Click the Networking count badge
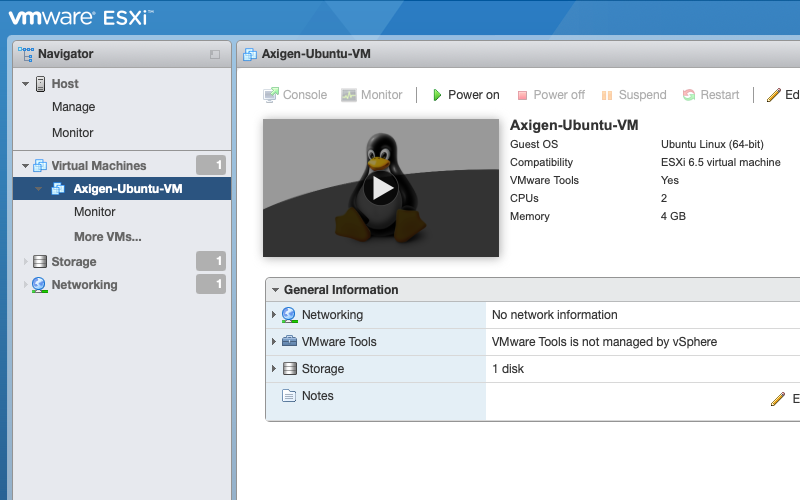The image size is (800, 500). (x=211, y=284)
